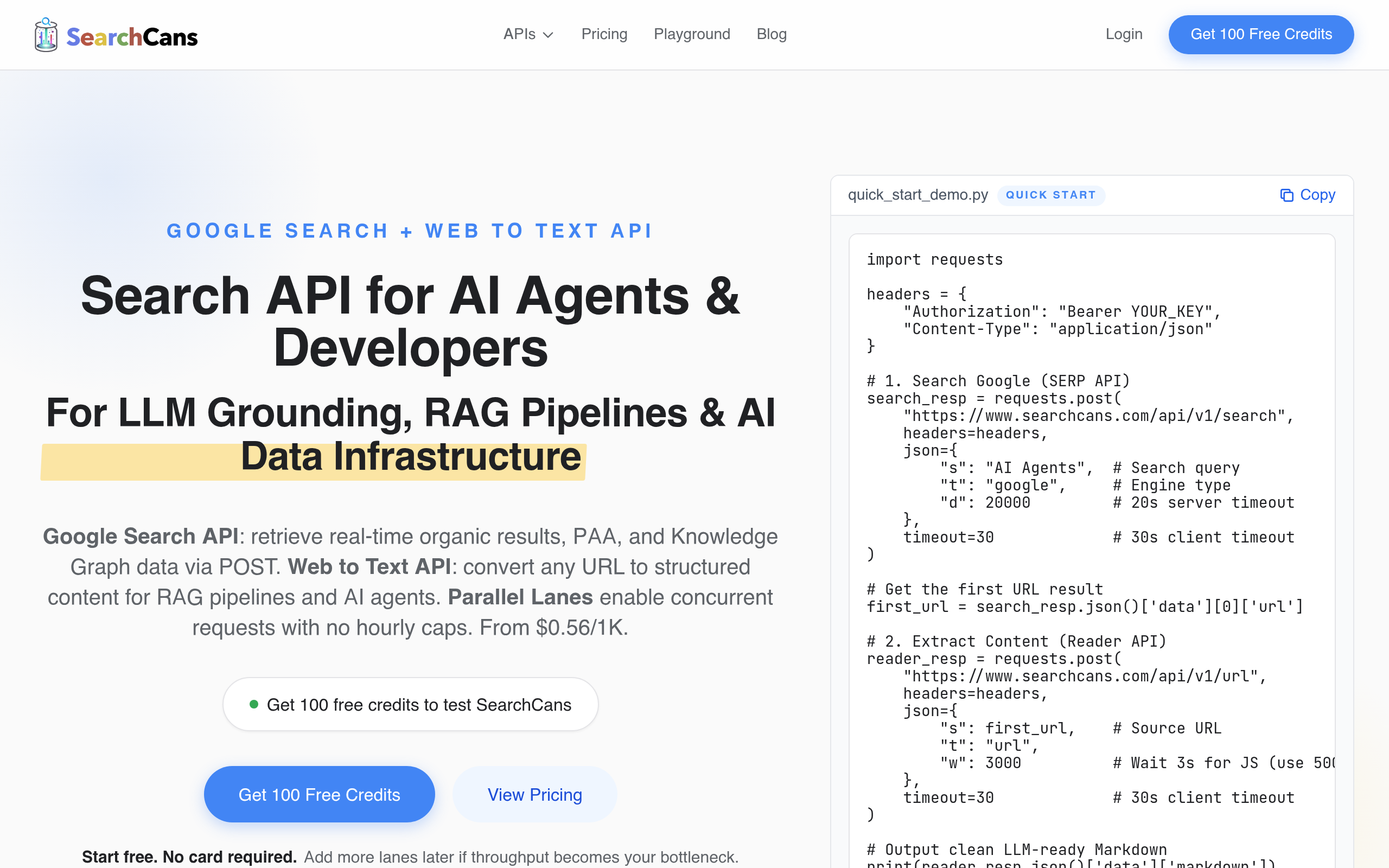Click the SearchCans jar logo icon
Screen dimensions: 1389x868
coord(46,35)
